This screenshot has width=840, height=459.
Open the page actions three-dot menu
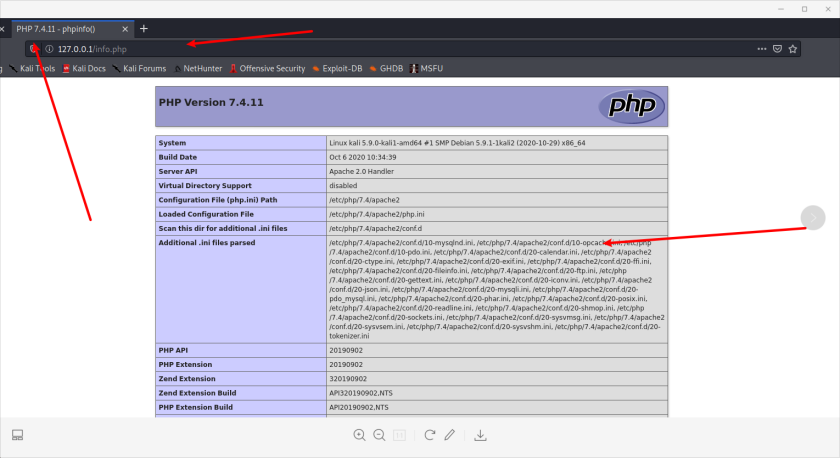pos(762,49)
